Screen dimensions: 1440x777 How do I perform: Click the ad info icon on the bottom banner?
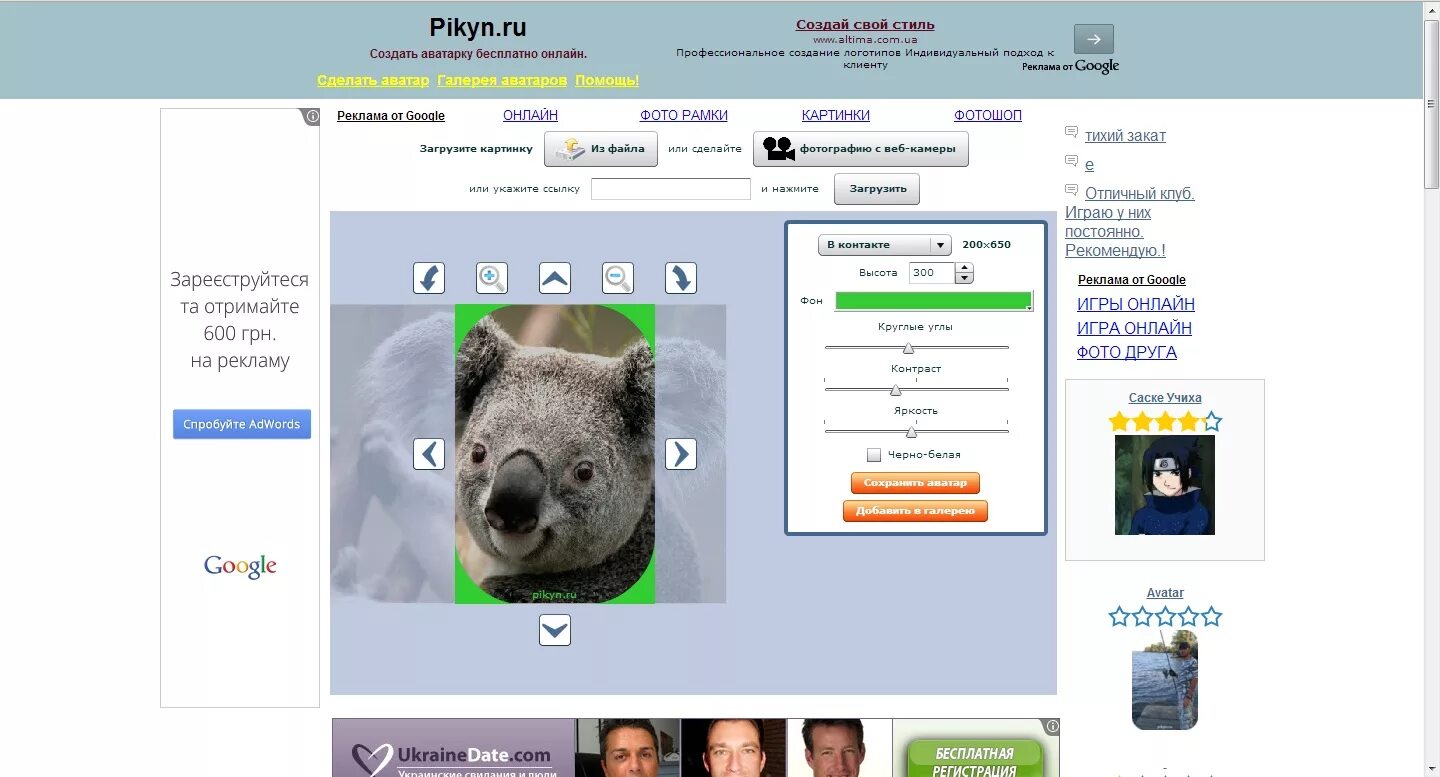click(1052, 726)
